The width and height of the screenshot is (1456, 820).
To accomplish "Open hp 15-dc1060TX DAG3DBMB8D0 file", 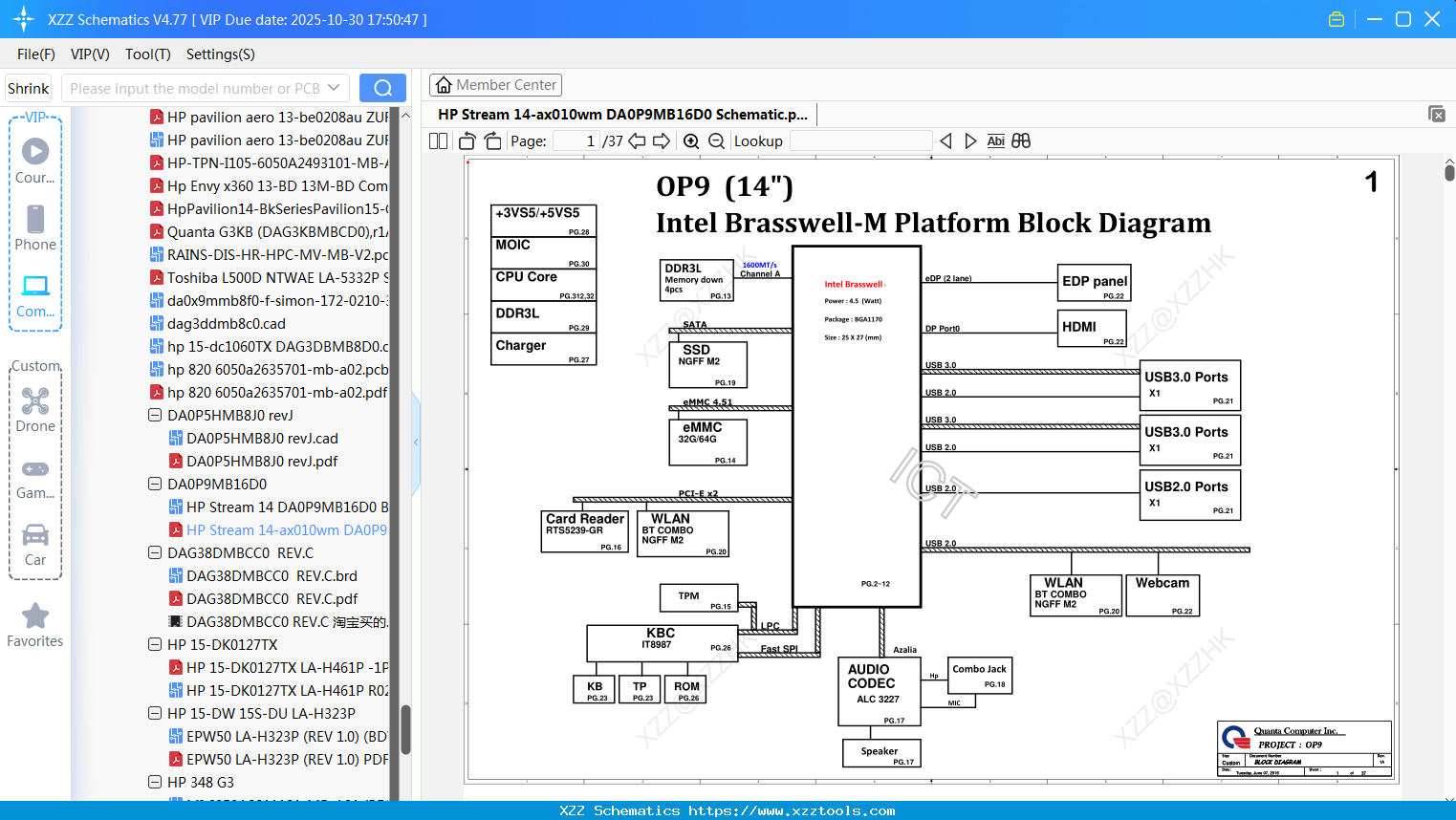I will coord(270,346).
